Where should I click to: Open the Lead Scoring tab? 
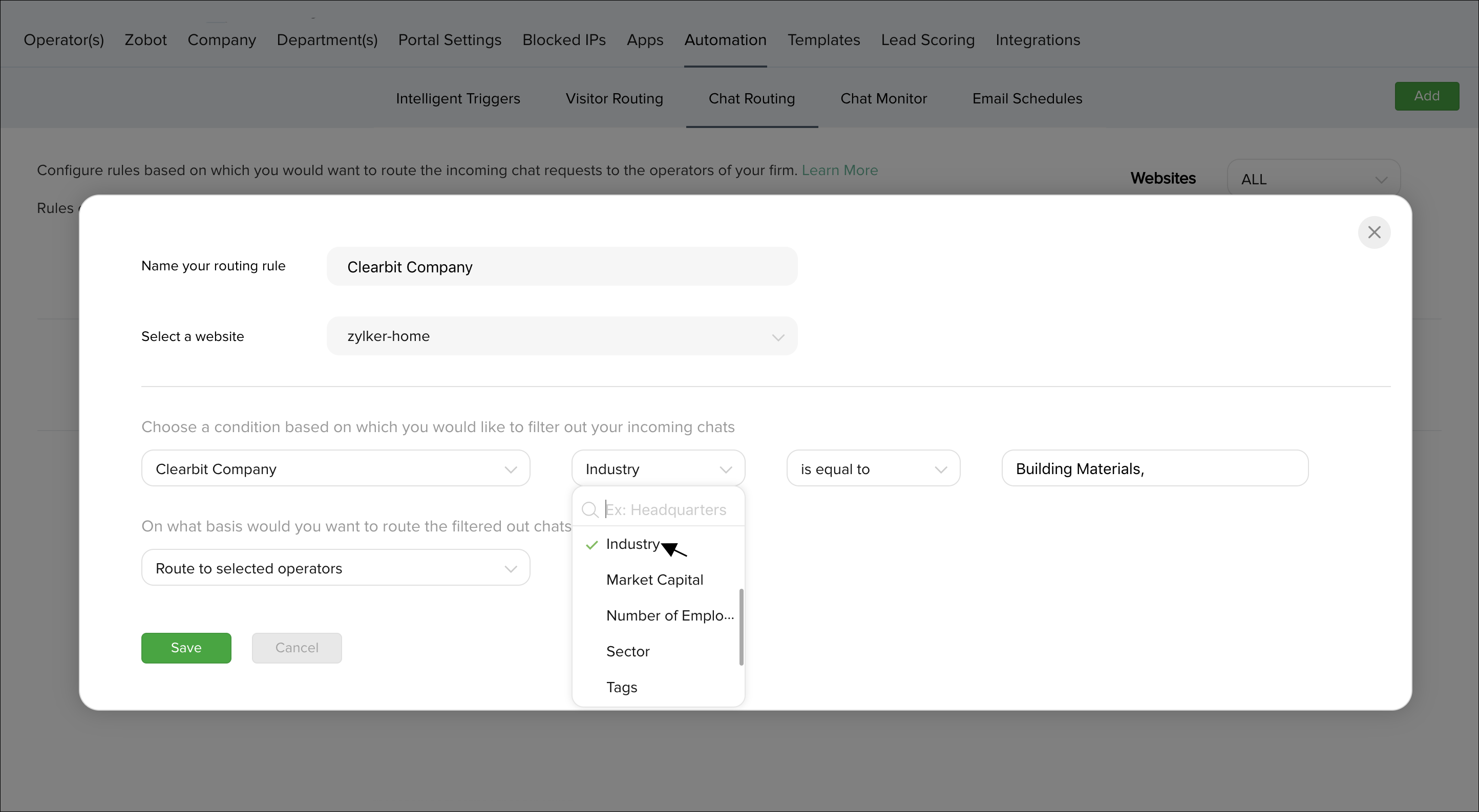pyautogui.click(x=927, y=40)
